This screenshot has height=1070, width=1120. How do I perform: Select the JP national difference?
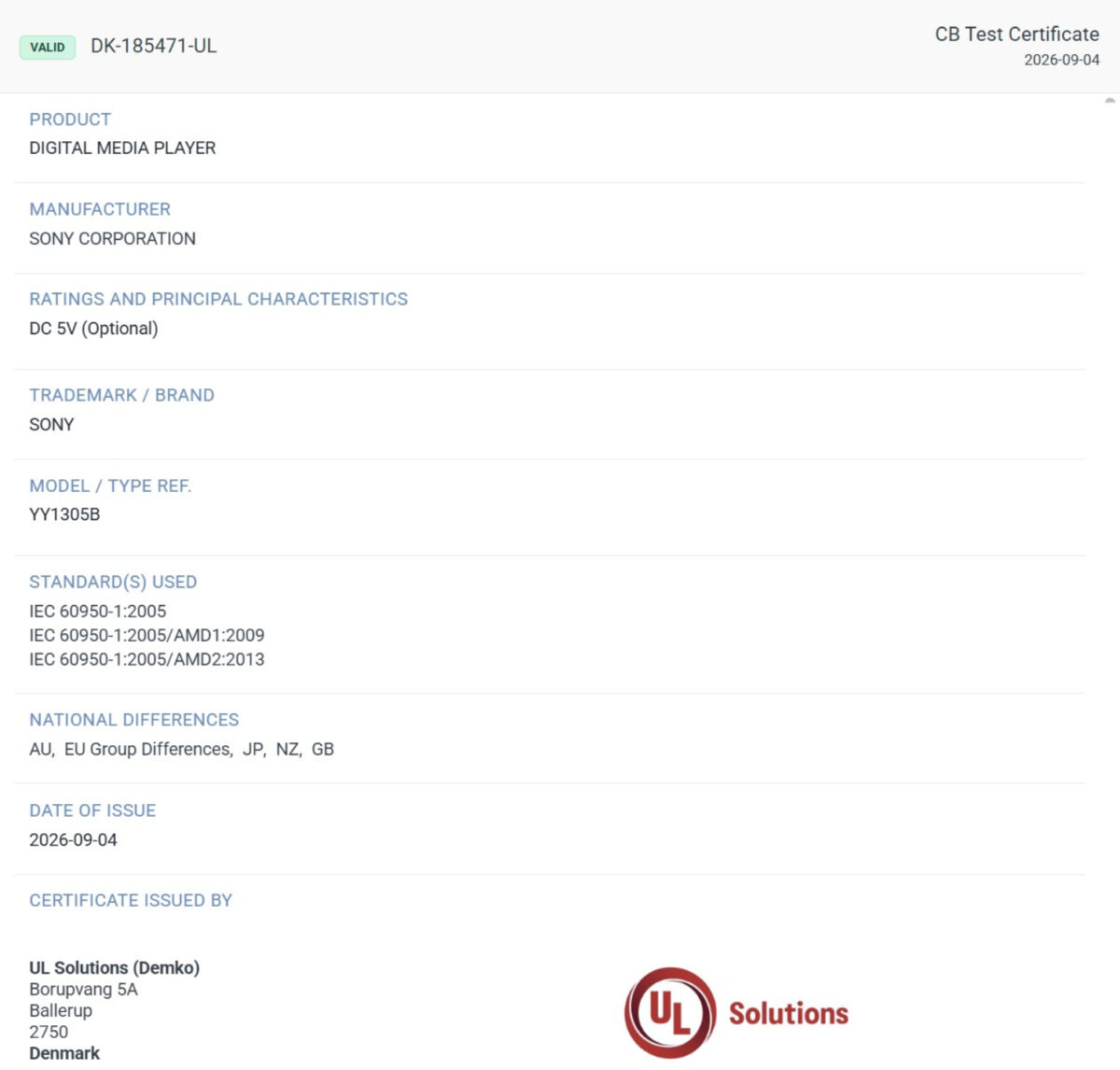(252, 749)
